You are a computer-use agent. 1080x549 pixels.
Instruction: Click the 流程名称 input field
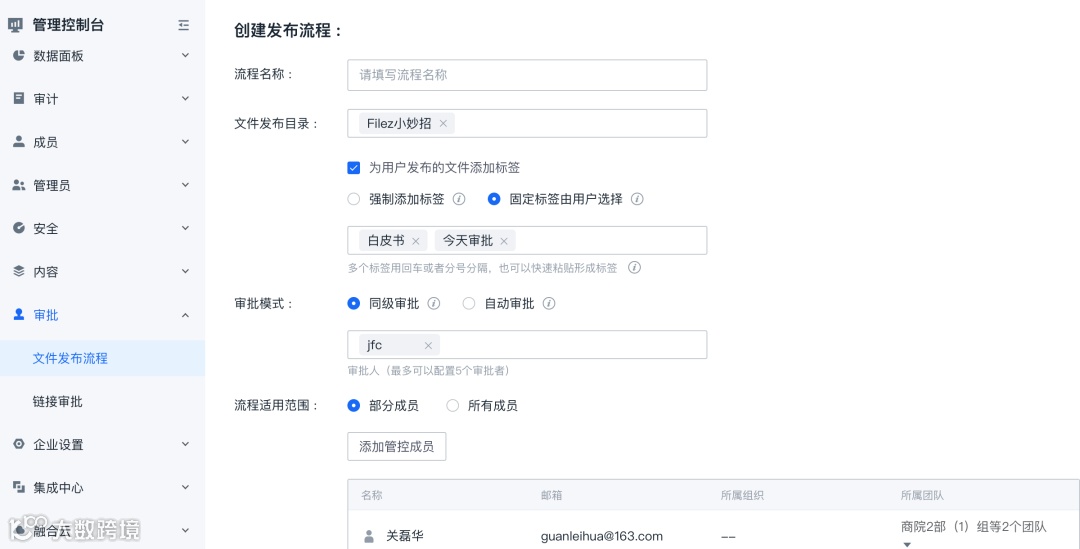click(527, 75)
